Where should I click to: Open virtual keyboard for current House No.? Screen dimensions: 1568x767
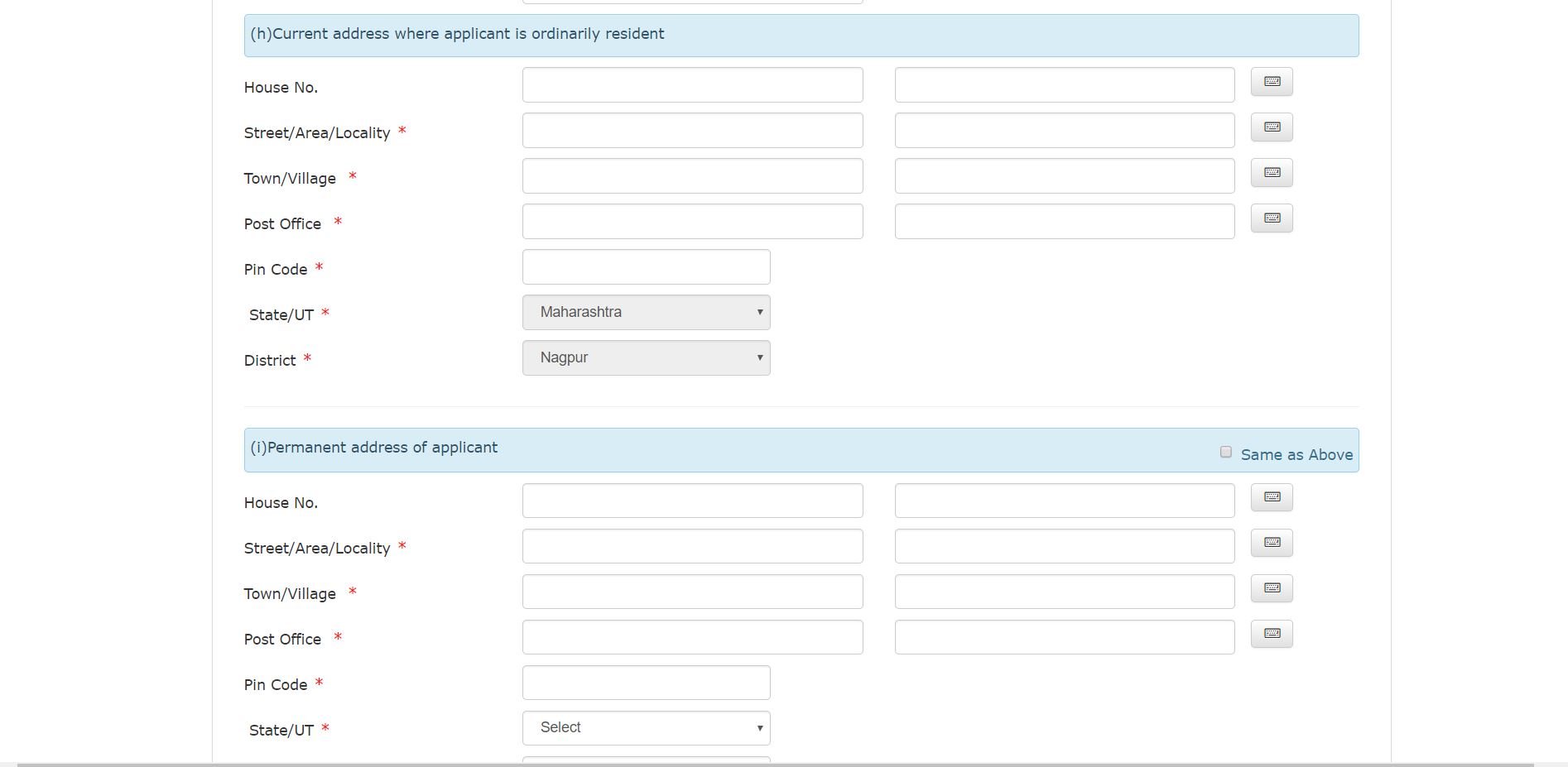(x=1272, y=82)
